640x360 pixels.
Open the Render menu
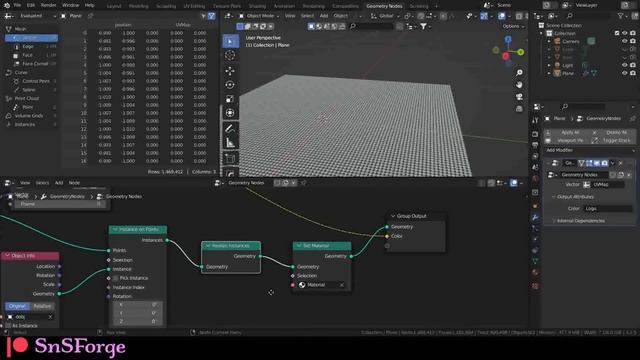tap(48, 5)
